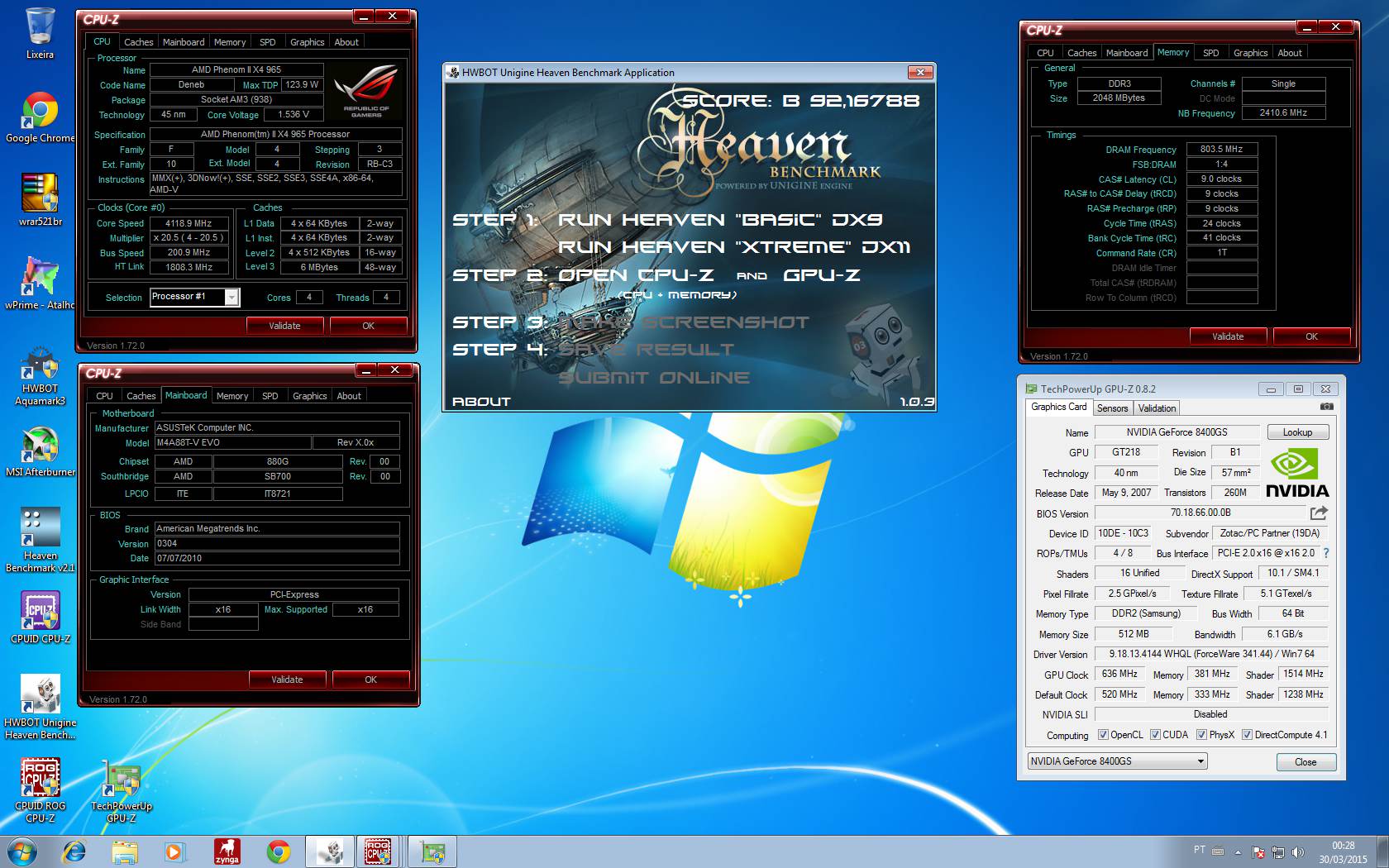Open the Windows Start menu orb
Viewport: 1389px width, 868px height.
[x=22, y=851]
